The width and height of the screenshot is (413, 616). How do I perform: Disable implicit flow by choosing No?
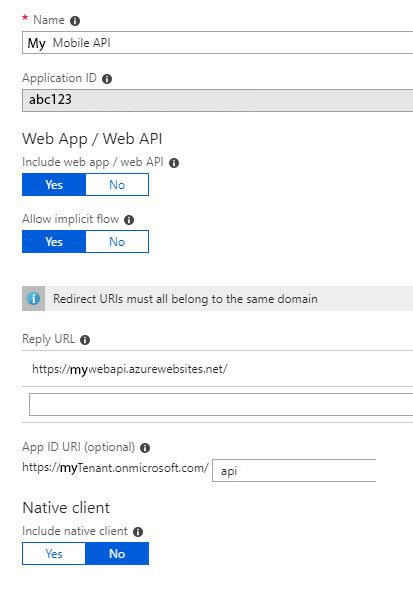coord(117,242)
